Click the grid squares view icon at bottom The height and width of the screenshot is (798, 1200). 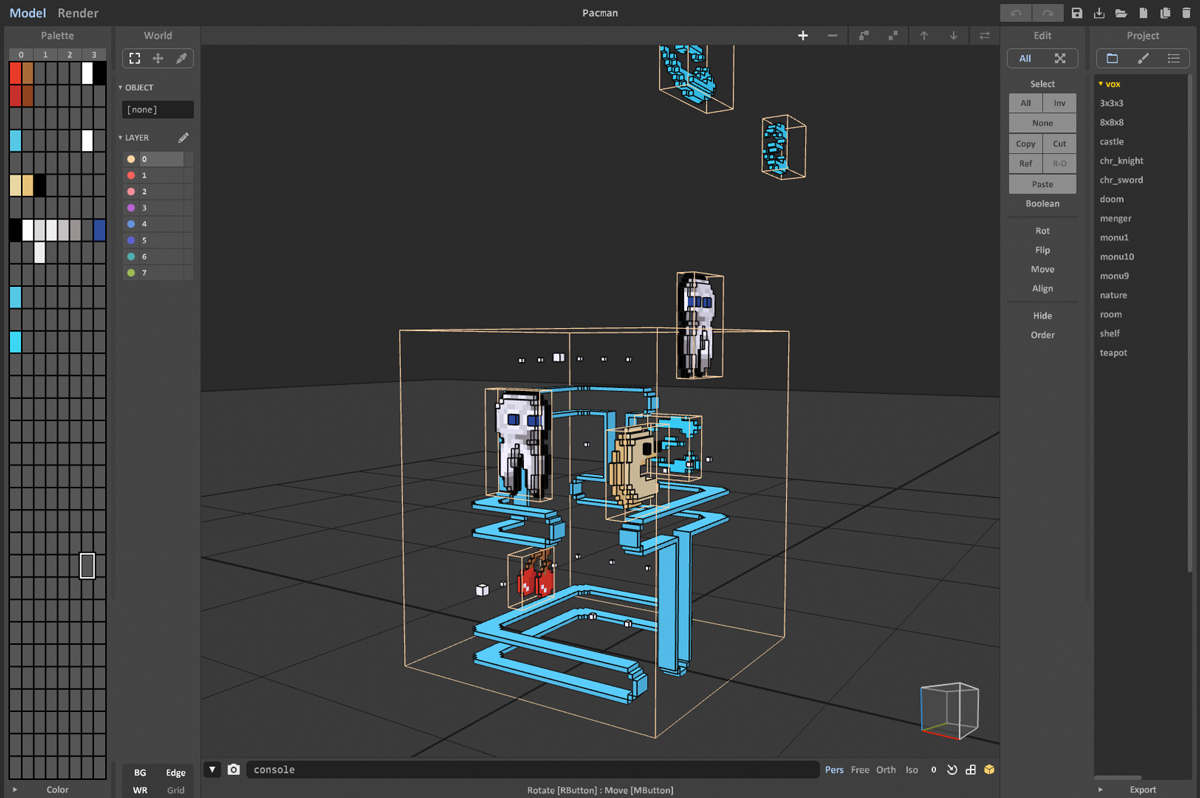tap(970, 769)
